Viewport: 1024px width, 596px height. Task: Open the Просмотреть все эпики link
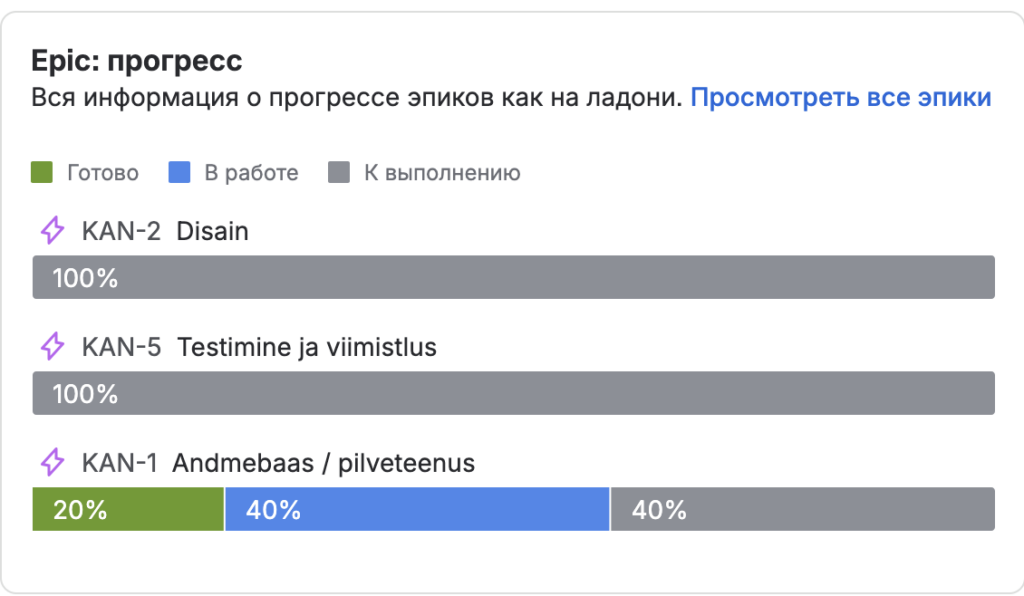tap(840, 98)
